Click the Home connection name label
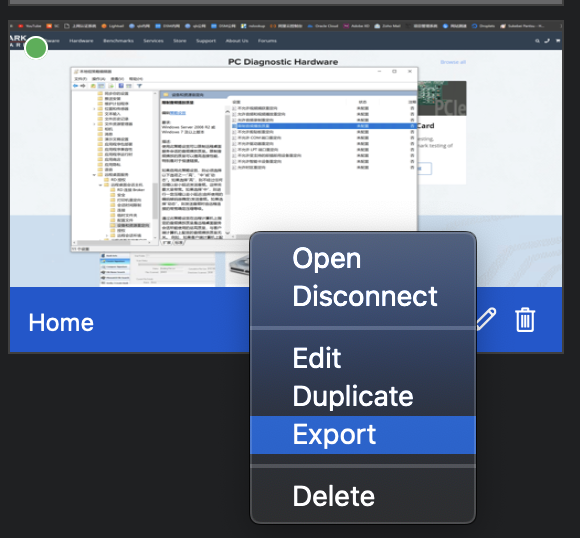The height and width of the screenshot is (538, 580). (61, 322)
